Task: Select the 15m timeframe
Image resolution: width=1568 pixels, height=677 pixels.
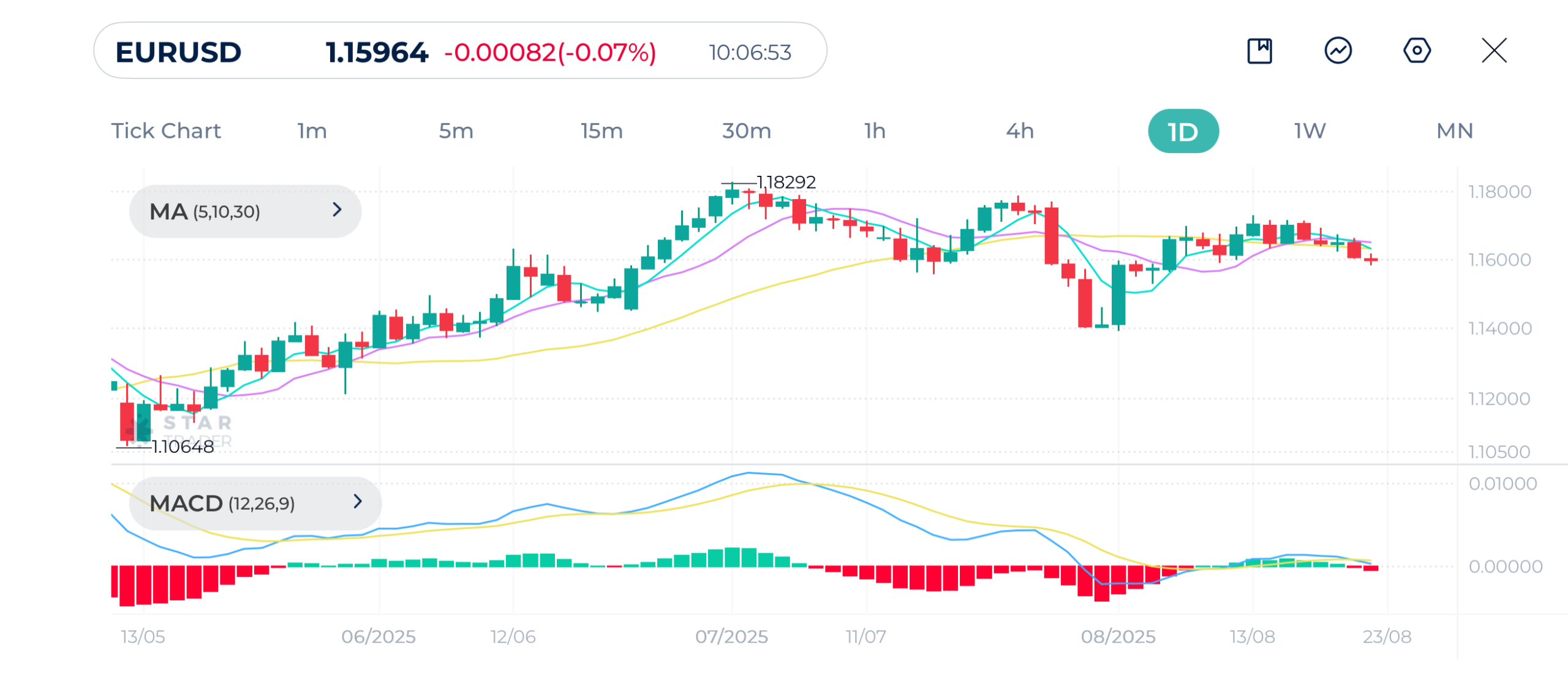Action: [x=601, y=131]
